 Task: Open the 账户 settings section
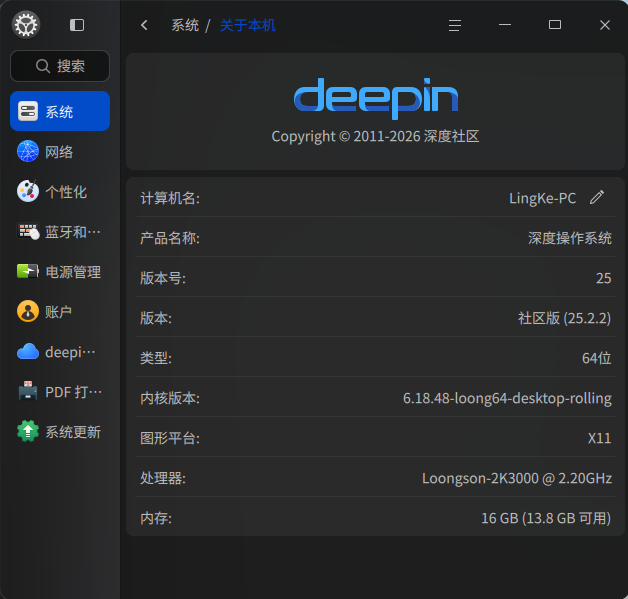[60, 312]
